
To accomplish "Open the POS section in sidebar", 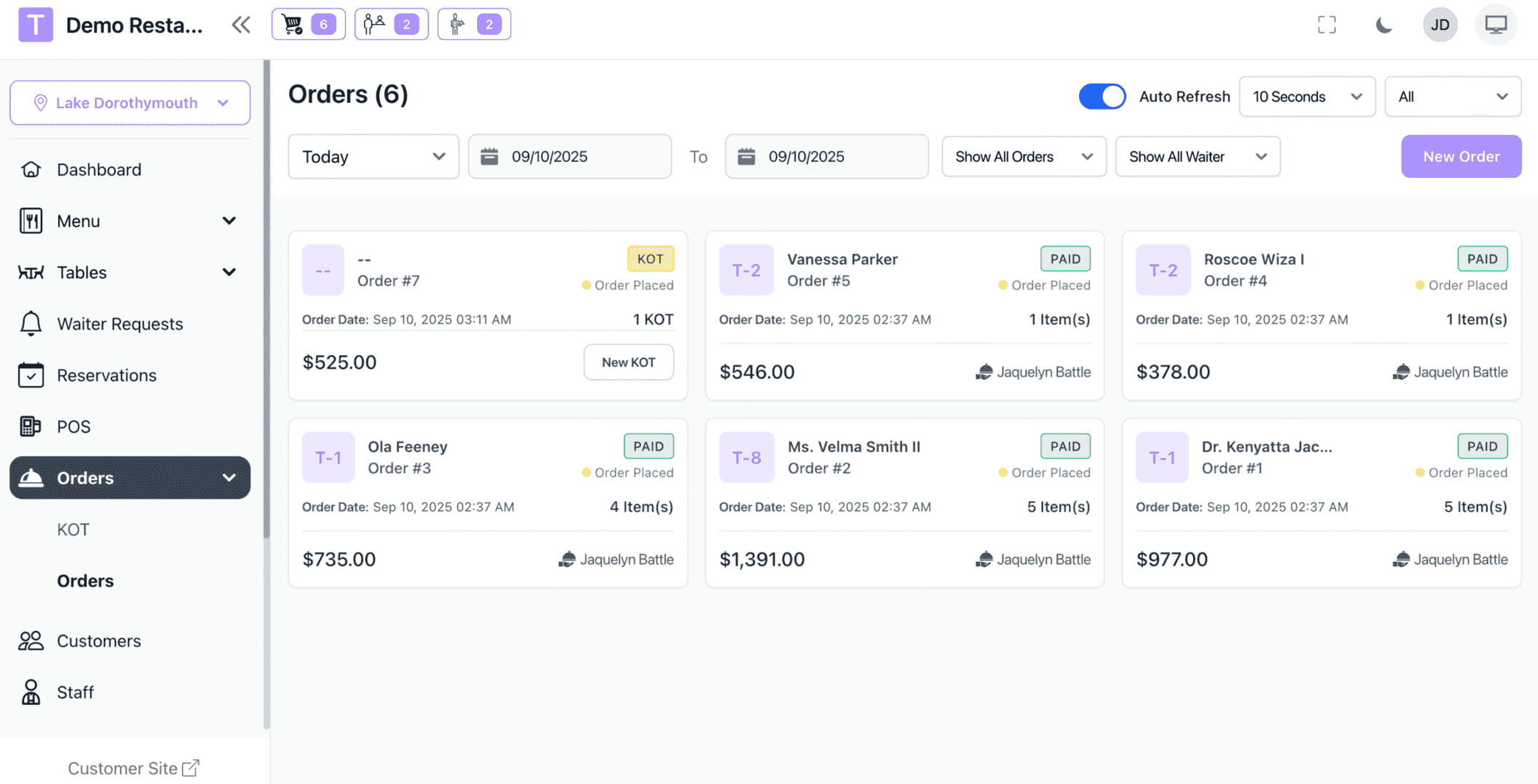I will (x=73, y=426).
